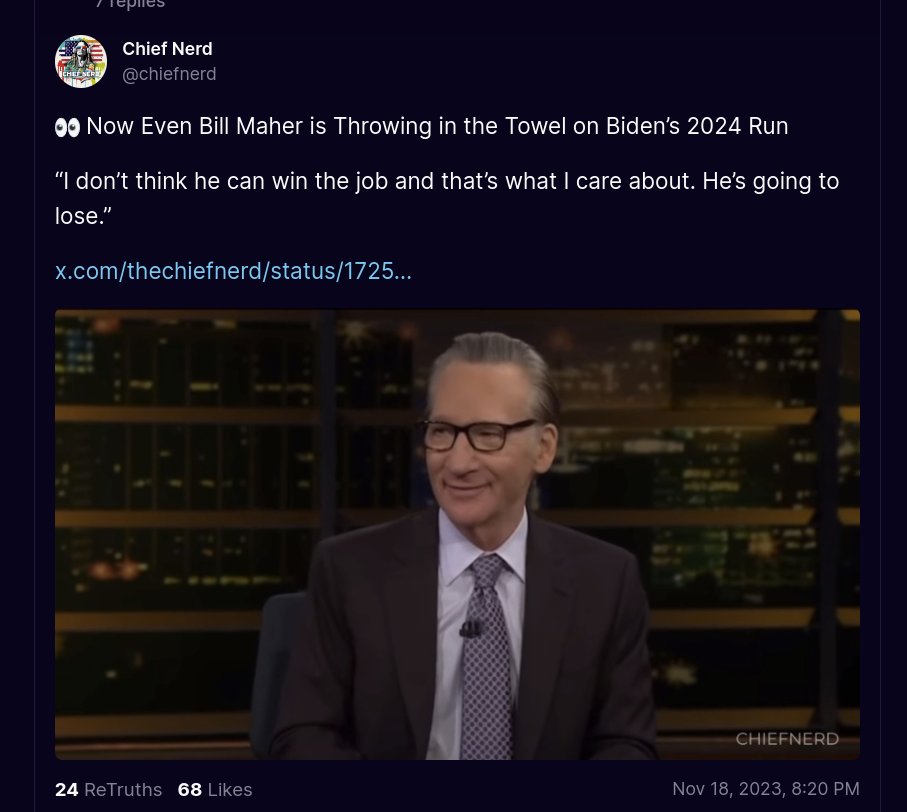
Task: View the 24 ReTruths list
Action: pyautogui.click(x=108, y=789)
